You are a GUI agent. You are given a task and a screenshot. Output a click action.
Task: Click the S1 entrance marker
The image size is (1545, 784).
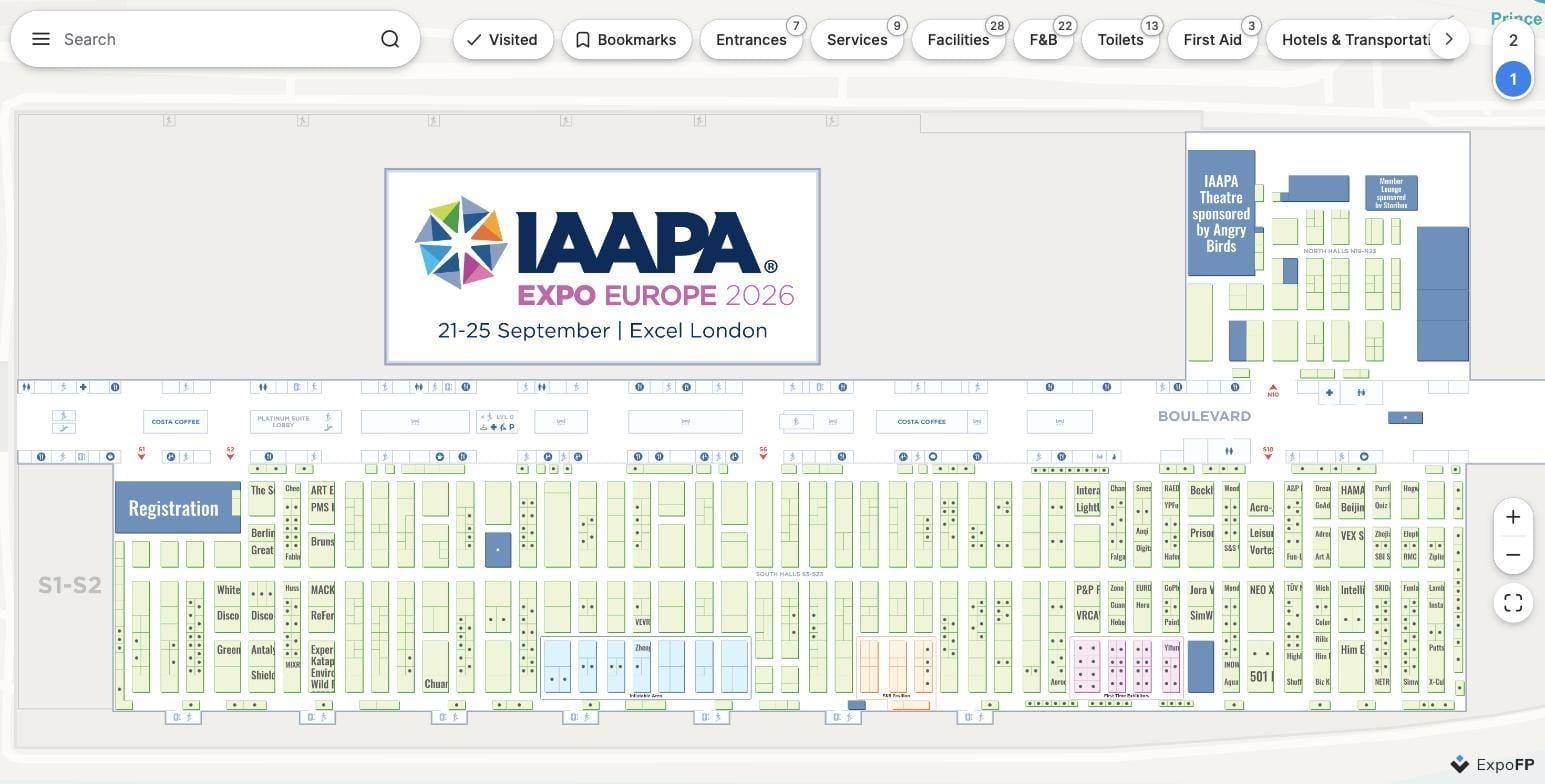coord(142,453)
